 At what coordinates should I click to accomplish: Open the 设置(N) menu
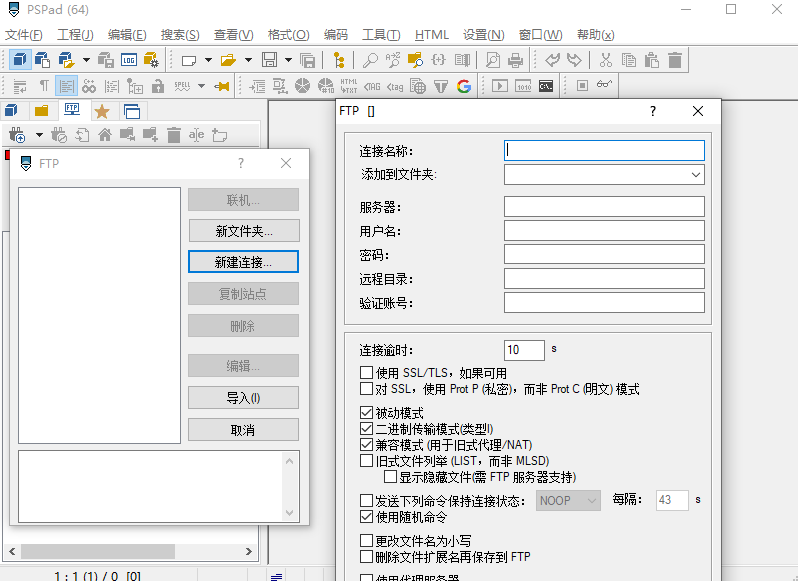click(483, 35)
